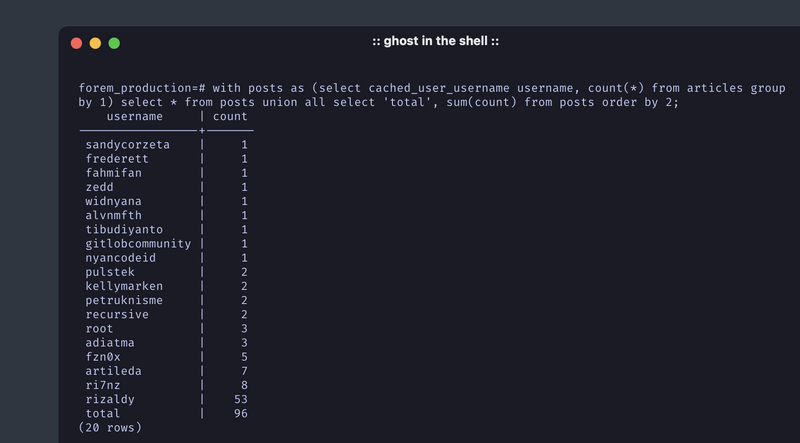This screenshot has height=443, width=800.
Task: Select the sandycorzeta username row
Action: pyautogui.click(x=128, y=145)
